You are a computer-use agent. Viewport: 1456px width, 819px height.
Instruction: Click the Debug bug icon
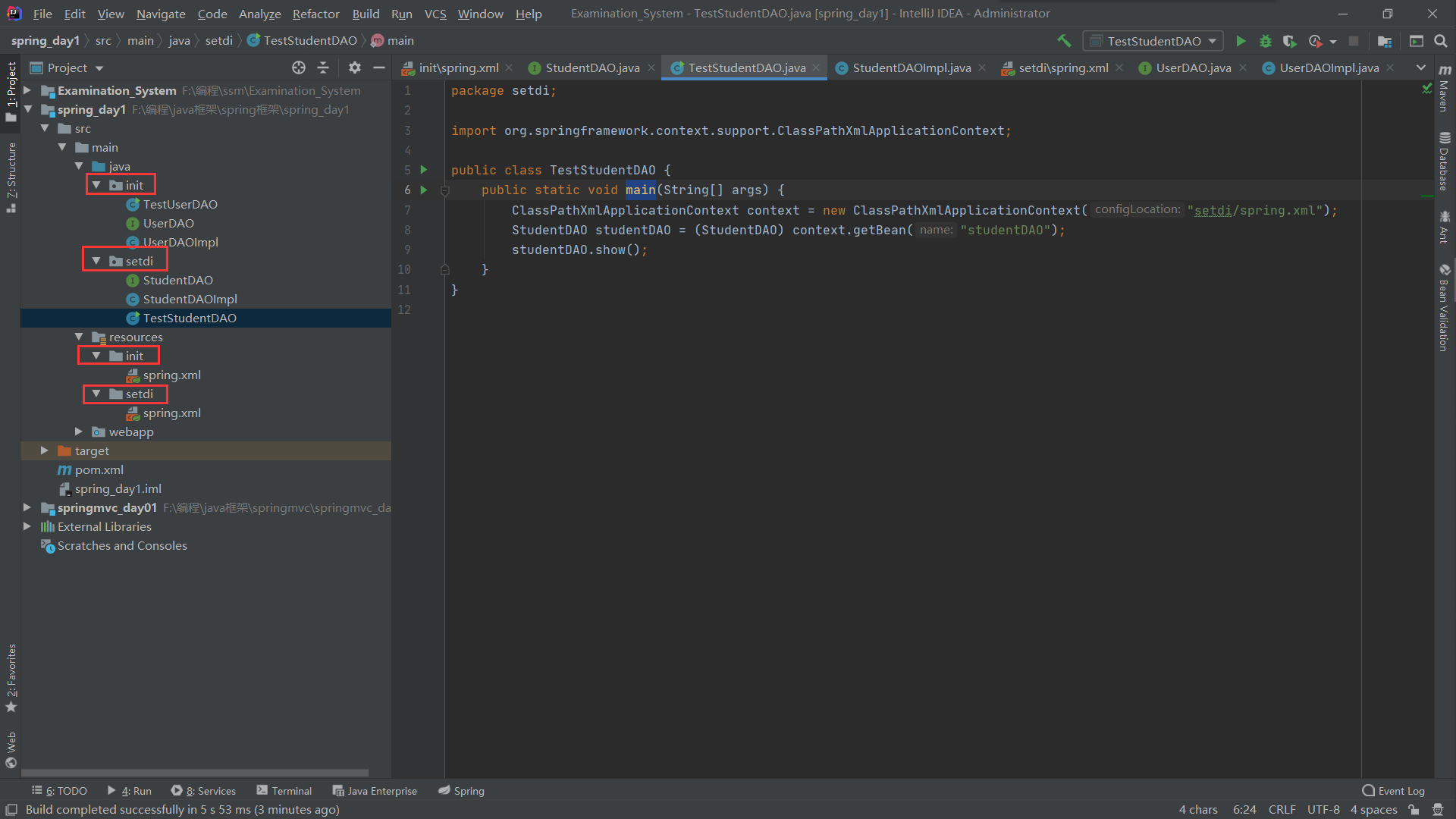click(x=1265, y=41)
